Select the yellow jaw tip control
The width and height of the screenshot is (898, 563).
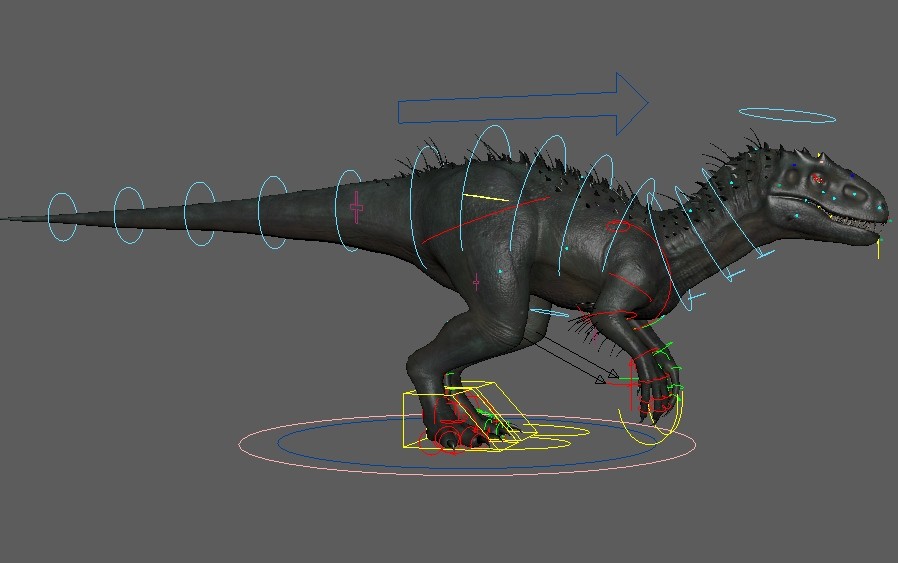coord(878,250)
